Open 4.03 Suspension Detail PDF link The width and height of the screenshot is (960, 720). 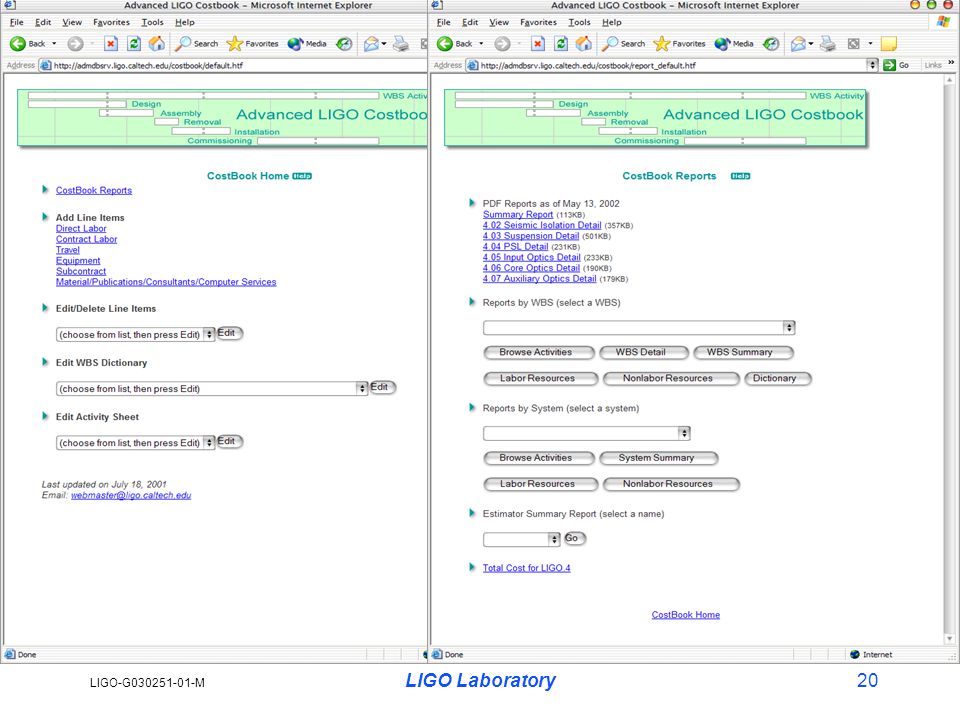(x=531, y=236)
